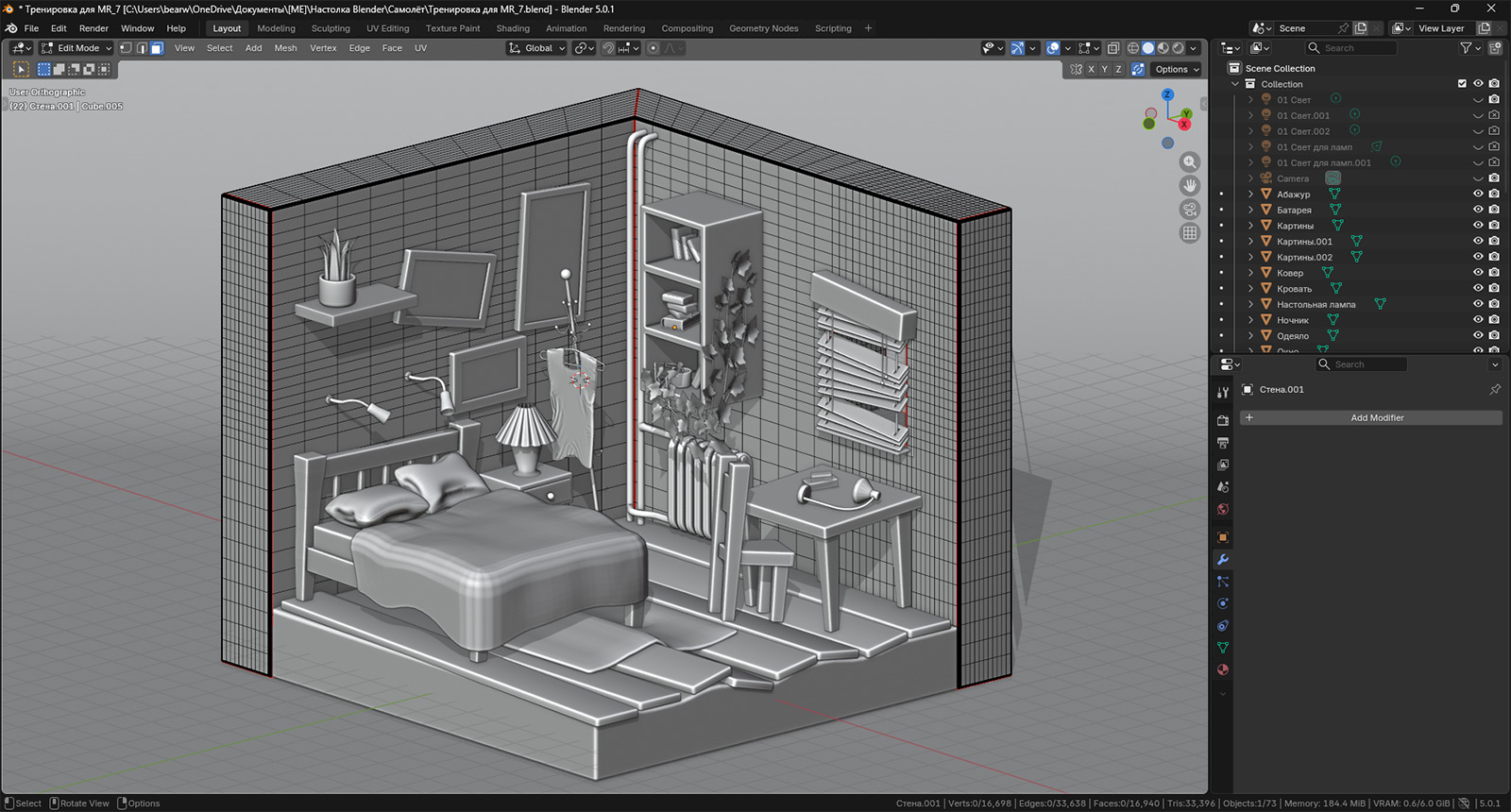Hide the Батарея object in viewport
This screenshot has width=1511, height=812.
tap(1478, 210)
